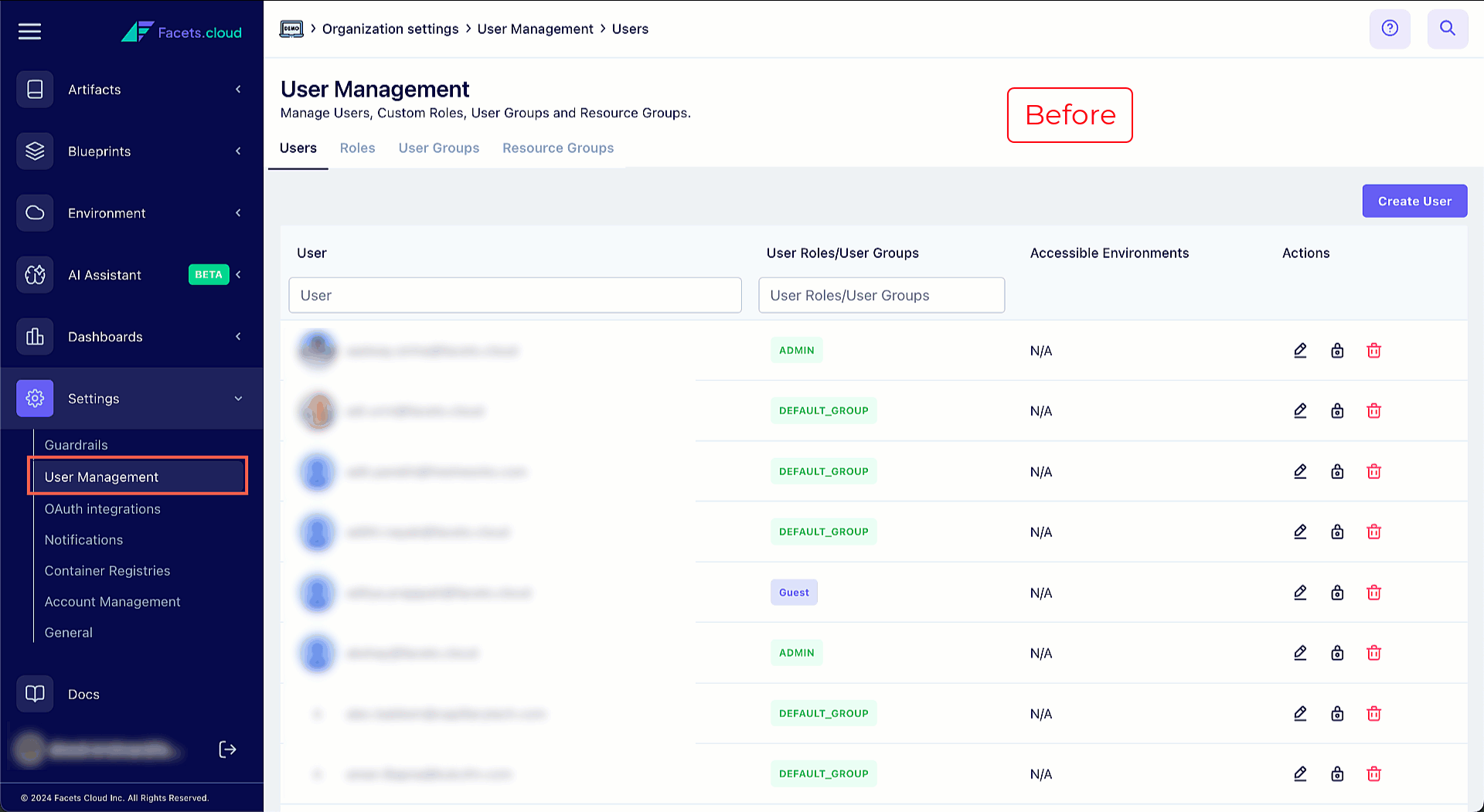Viewport: 1484px width, 812px height.
Task: Click the organization logo in breadcrumb
Action: [x=291, y=29]
